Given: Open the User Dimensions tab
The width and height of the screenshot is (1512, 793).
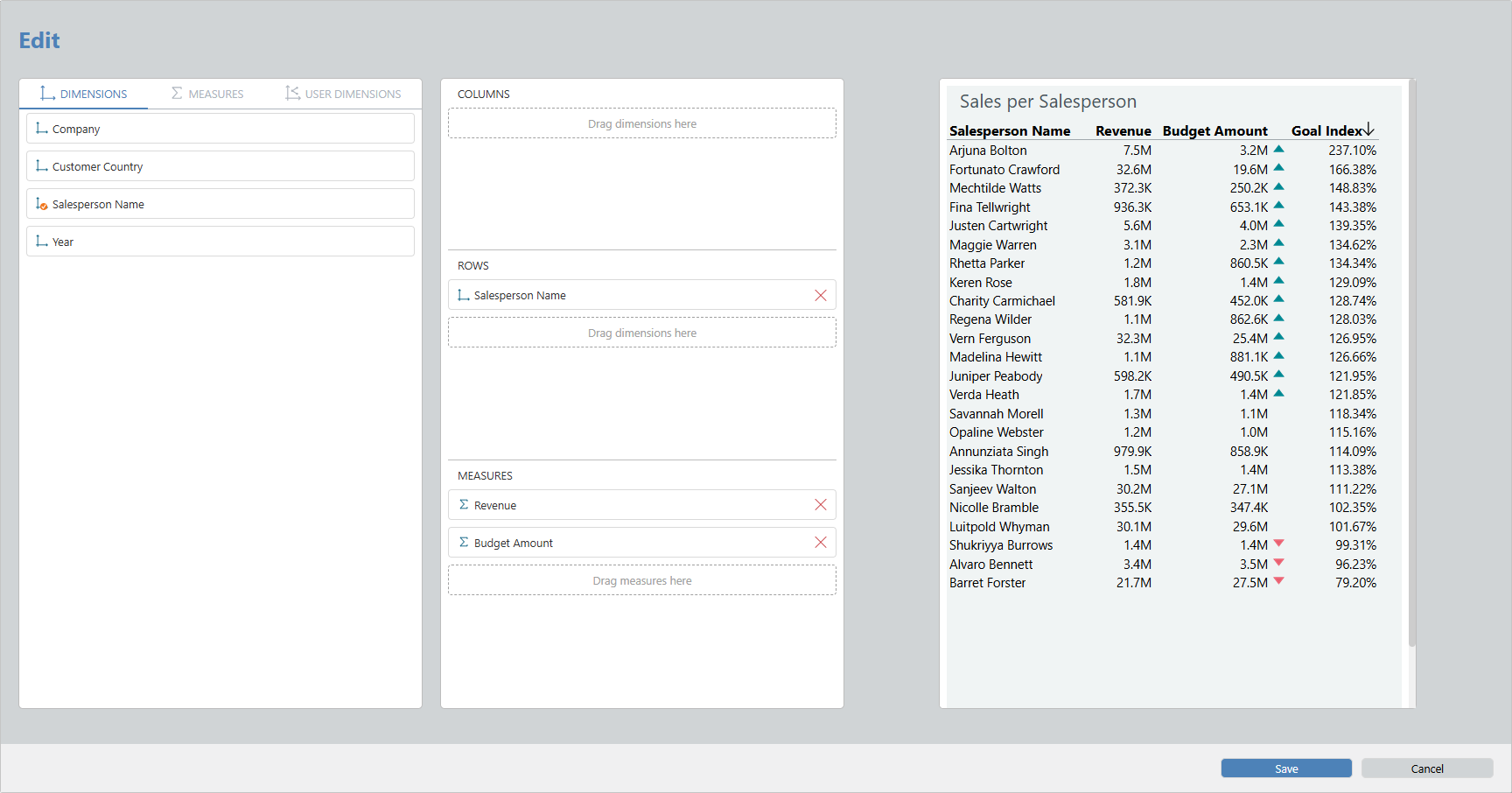Looking at the screenshot, I should click(343, 94).
